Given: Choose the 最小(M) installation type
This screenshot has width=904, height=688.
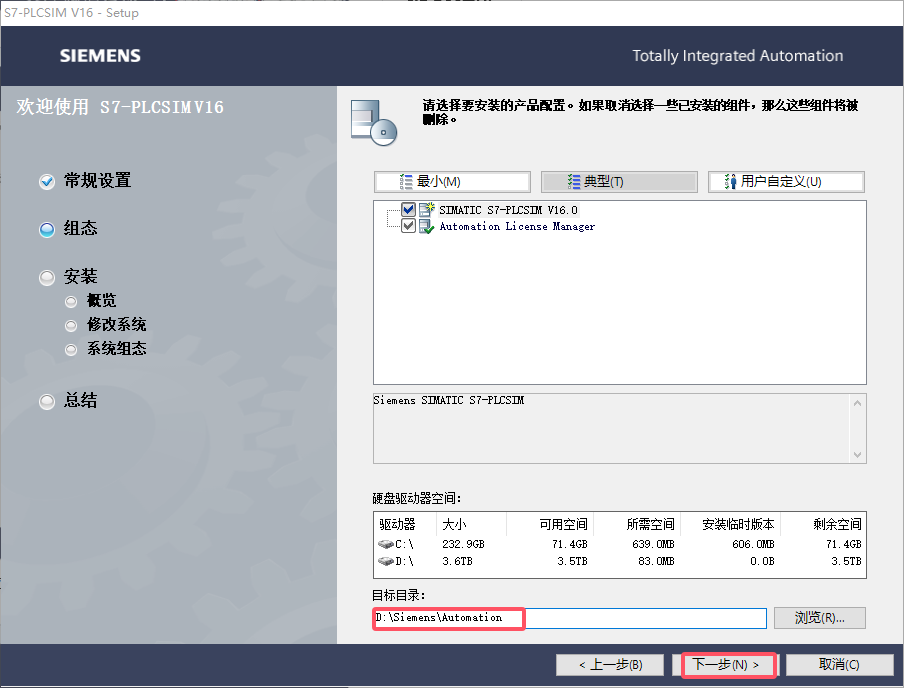Looking at the screenshot, I should (452, 182).
